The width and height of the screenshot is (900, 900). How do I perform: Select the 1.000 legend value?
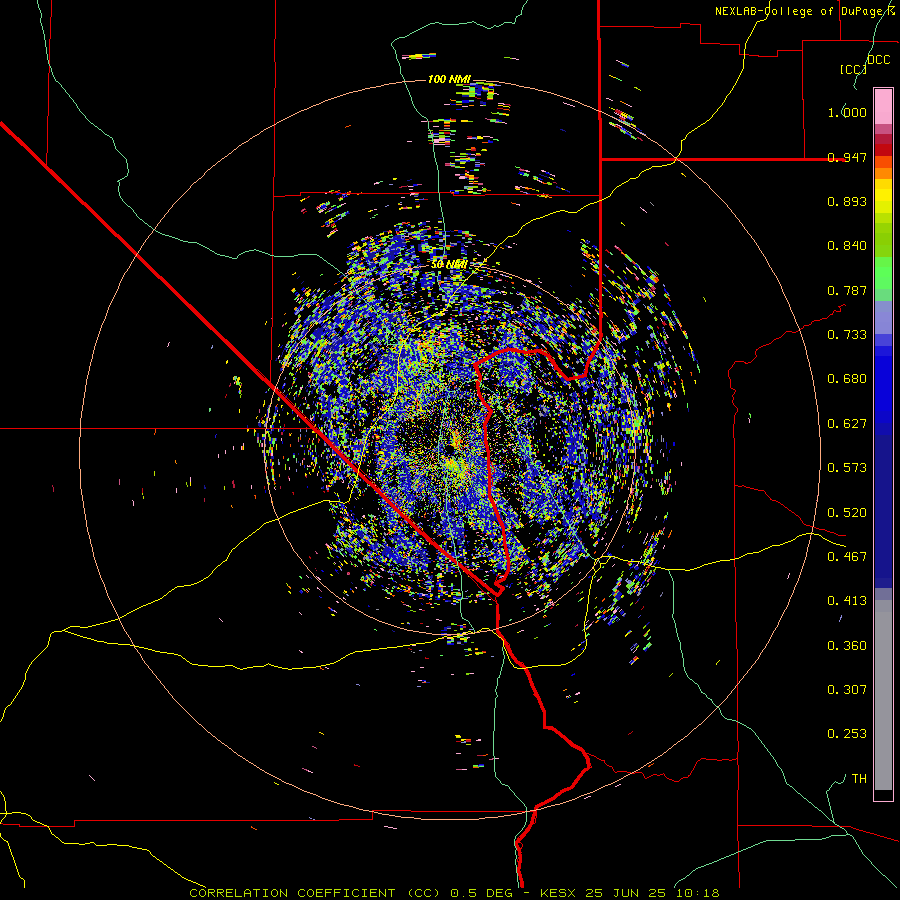click(847, 112)
